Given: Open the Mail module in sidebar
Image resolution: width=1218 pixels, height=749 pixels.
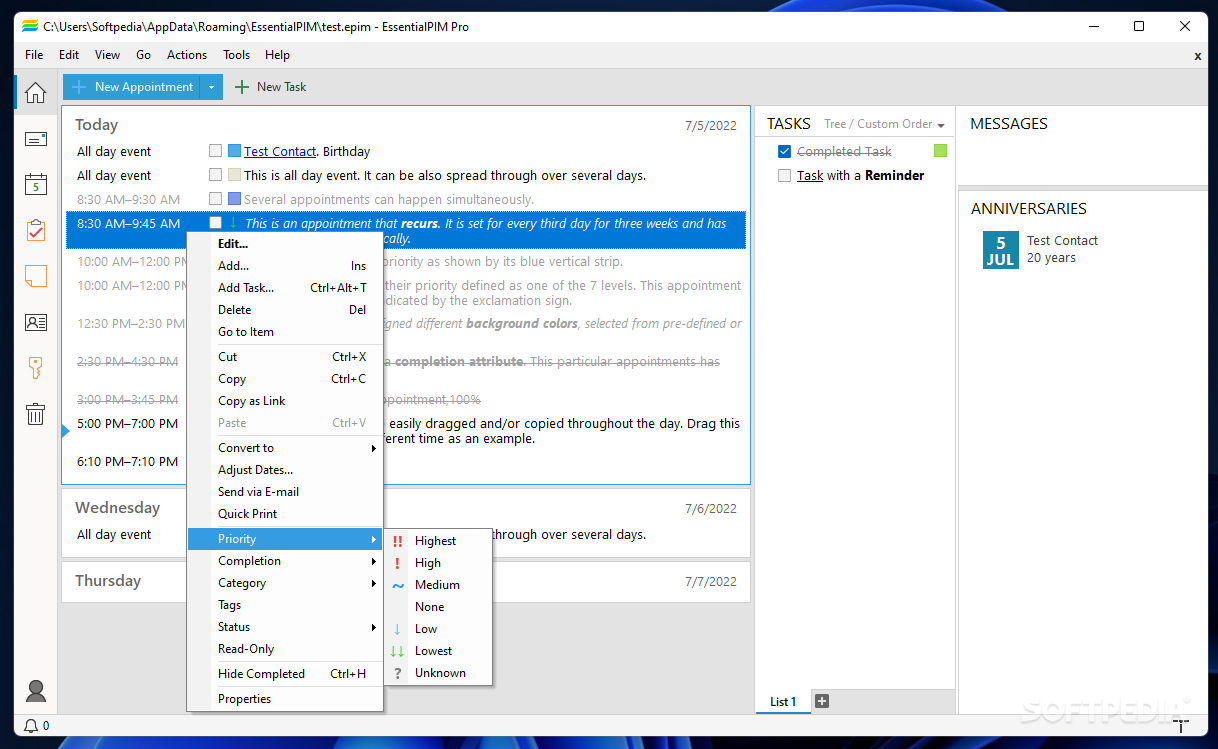Looking at the screenshot, I should click(36, 139).
